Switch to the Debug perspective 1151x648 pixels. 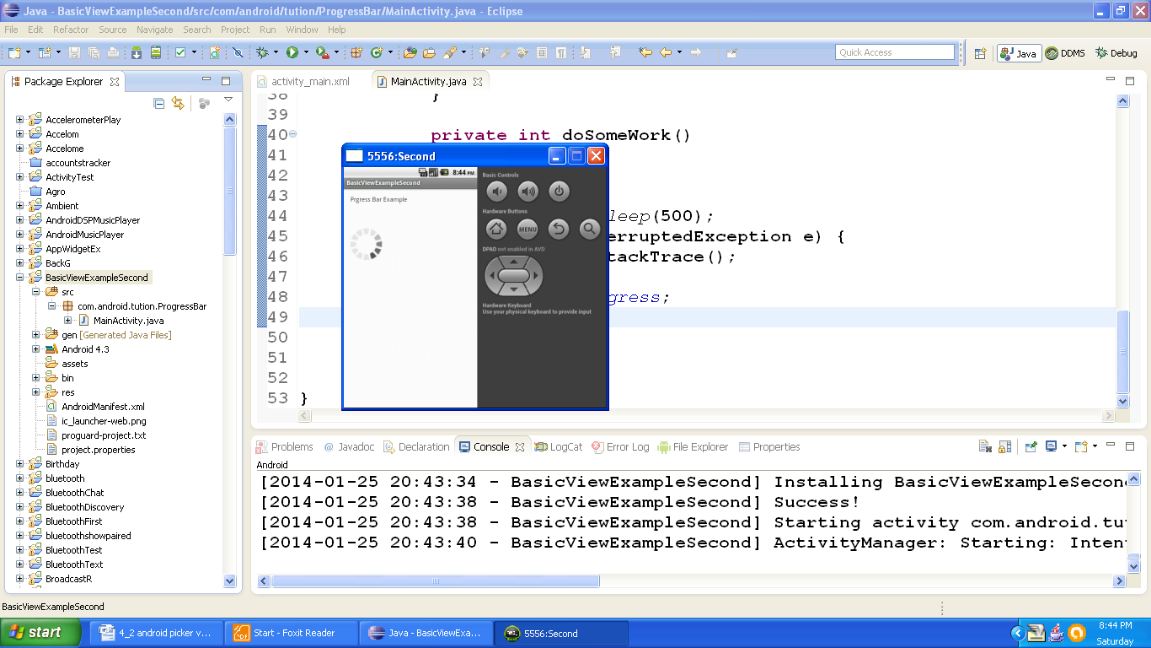tap(1116, 53)
